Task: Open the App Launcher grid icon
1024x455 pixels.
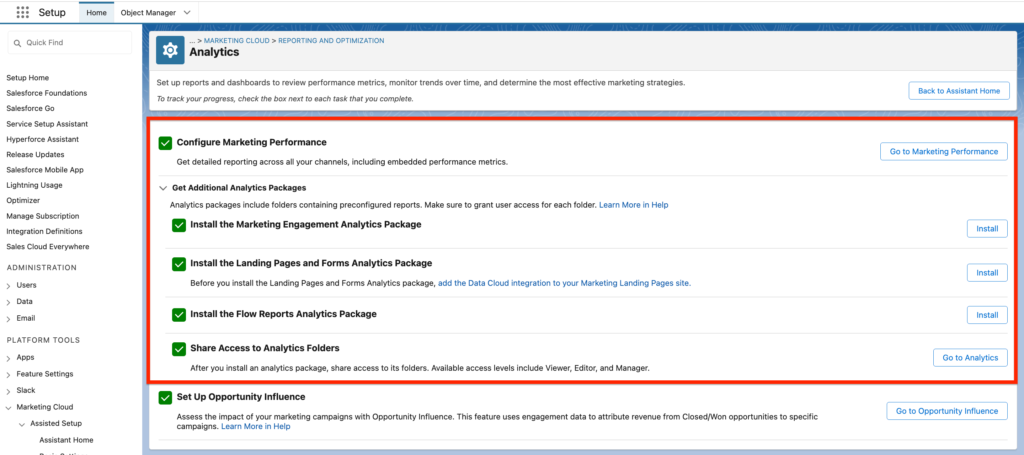Action: (x=23, y=12)
